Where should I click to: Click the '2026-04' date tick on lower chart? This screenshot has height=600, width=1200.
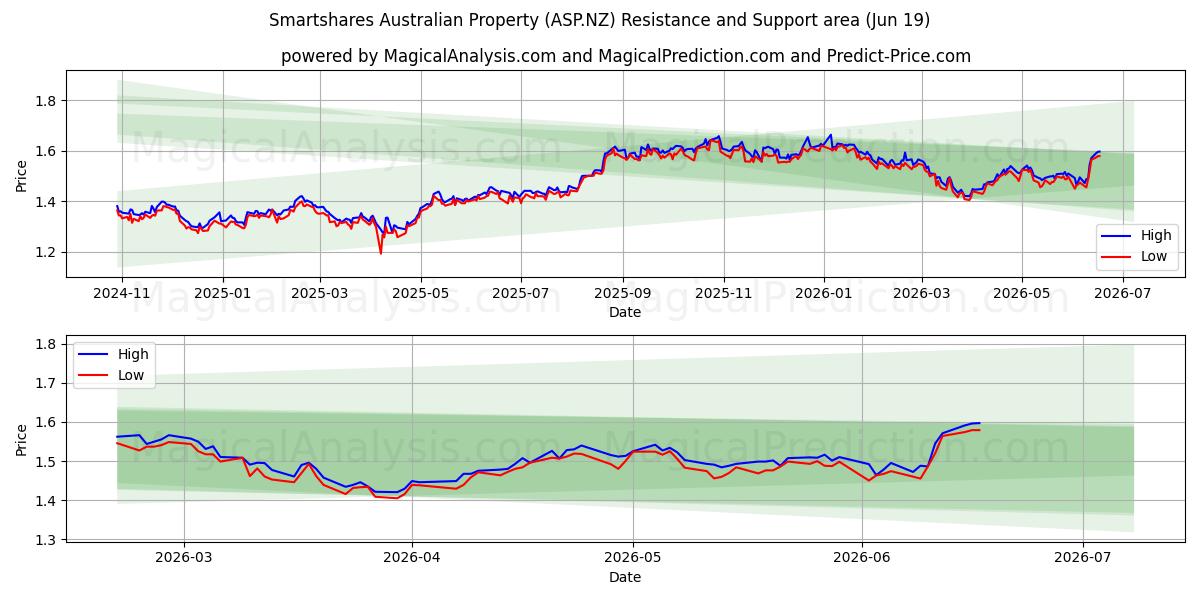pos(412,559)
